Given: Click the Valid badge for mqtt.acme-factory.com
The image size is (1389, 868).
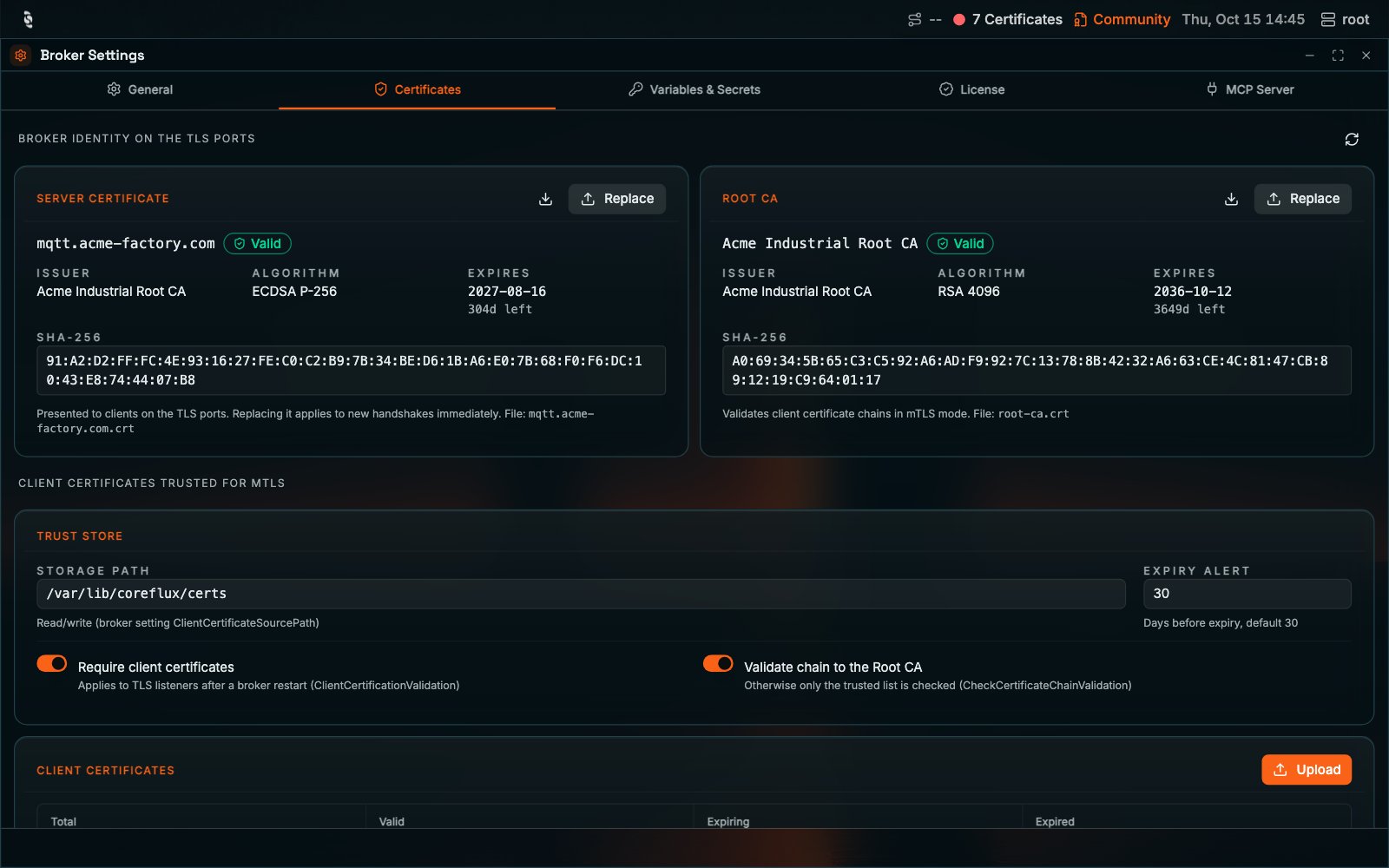Looking at the screenshot, I should point(257,244).
